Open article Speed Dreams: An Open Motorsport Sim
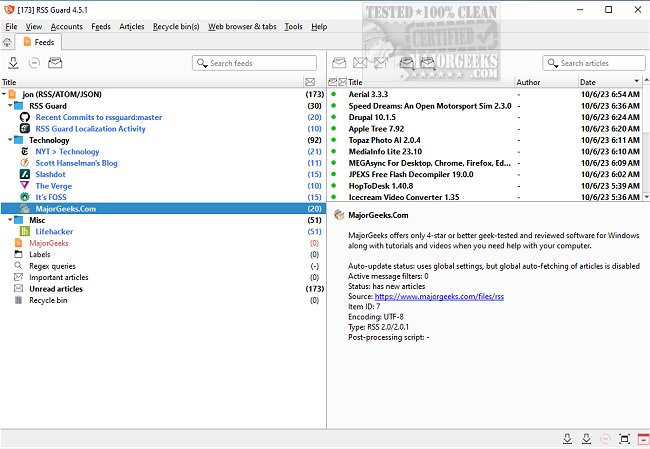 pyautogui.click(x=430, y=106)
